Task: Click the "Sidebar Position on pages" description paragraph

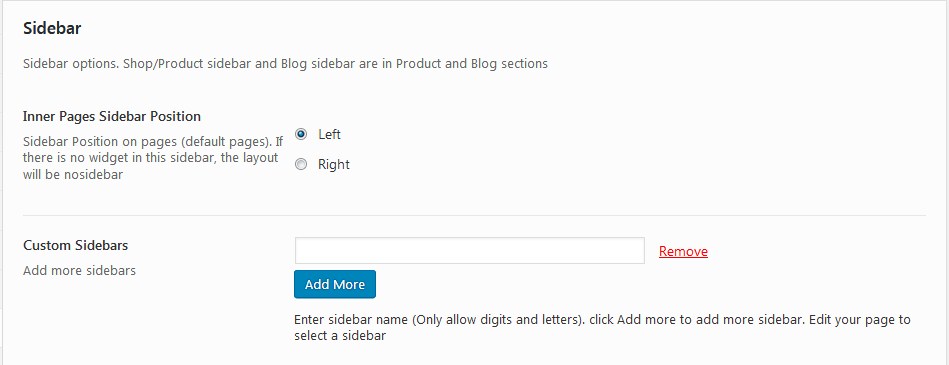Action: [153, 159]
